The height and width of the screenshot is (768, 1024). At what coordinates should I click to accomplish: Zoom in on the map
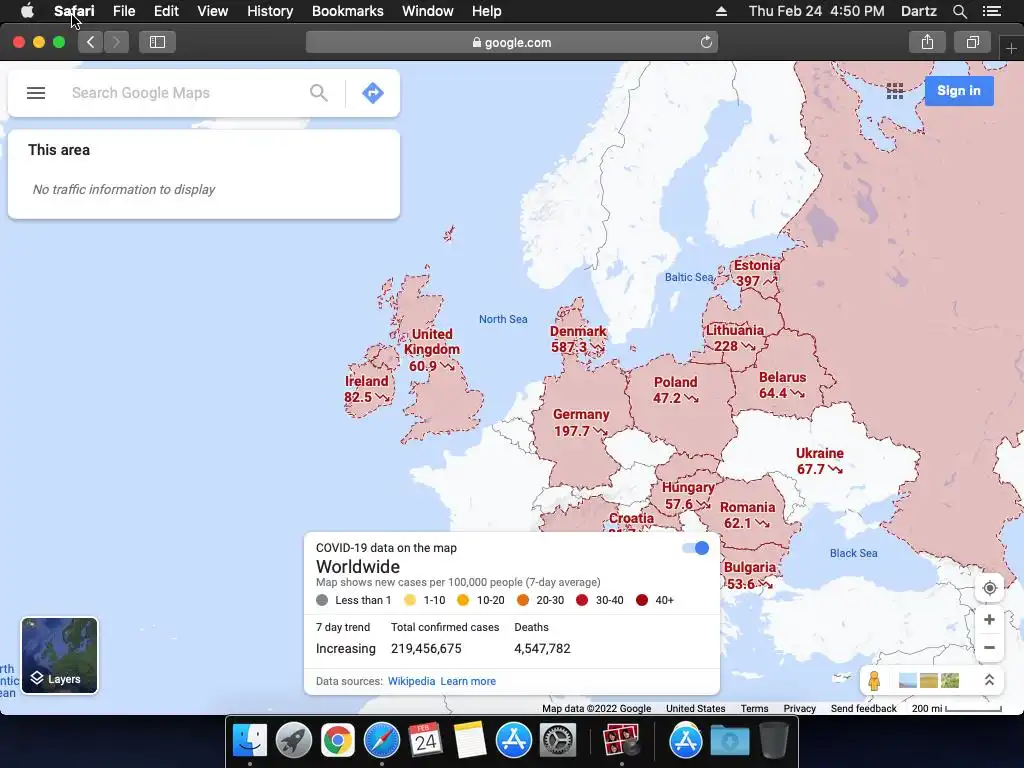tap(989, 620)
